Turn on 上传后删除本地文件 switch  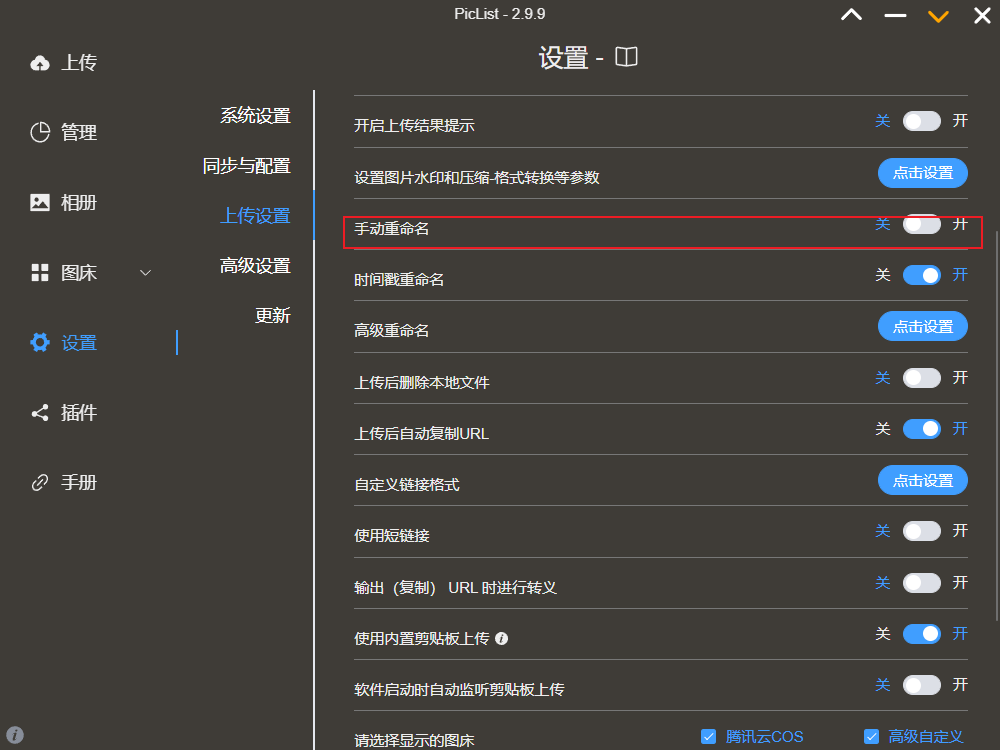921,378
